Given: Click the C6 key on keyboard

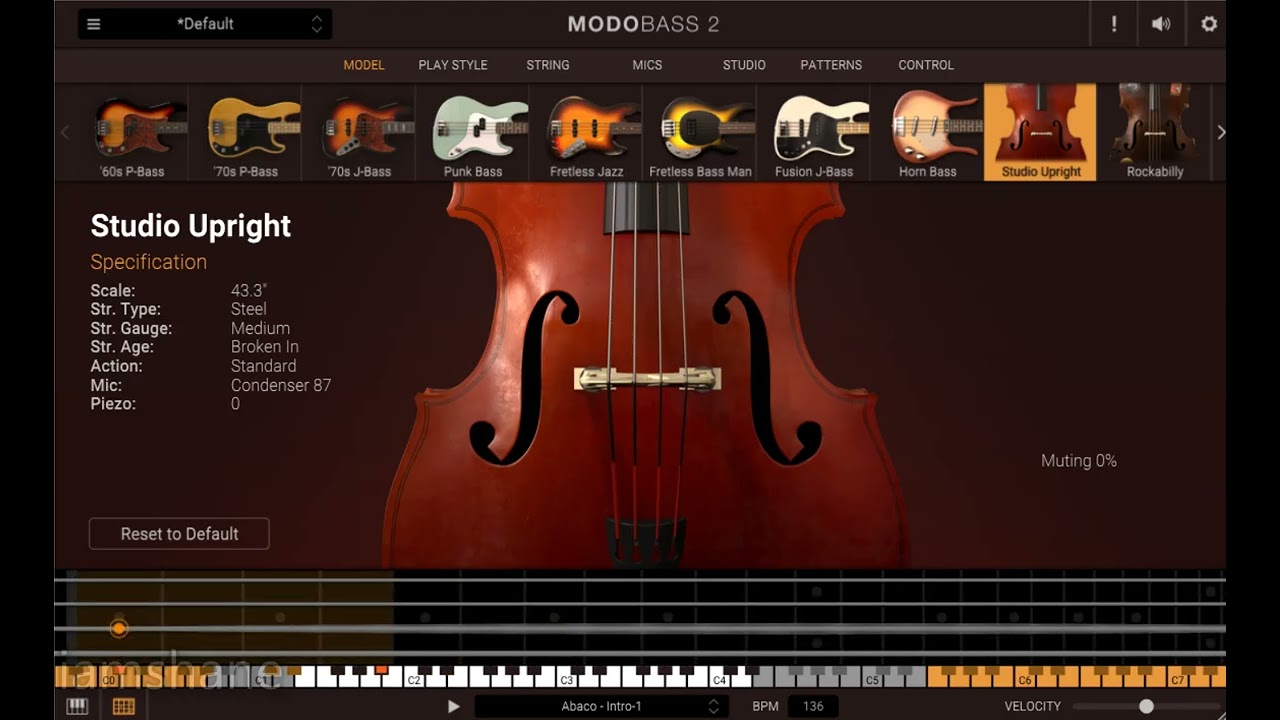Looking at the screenshot, I should point(1025,679).
